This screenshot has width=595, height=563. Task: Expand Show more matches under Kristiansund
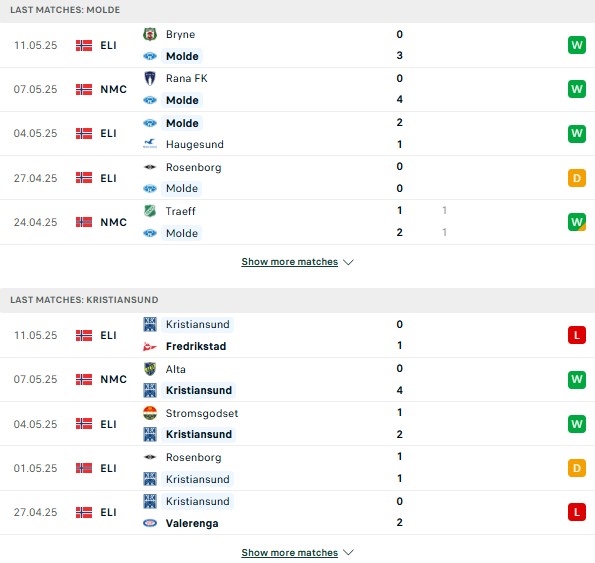pyautogui.click(x=290, y=553)
